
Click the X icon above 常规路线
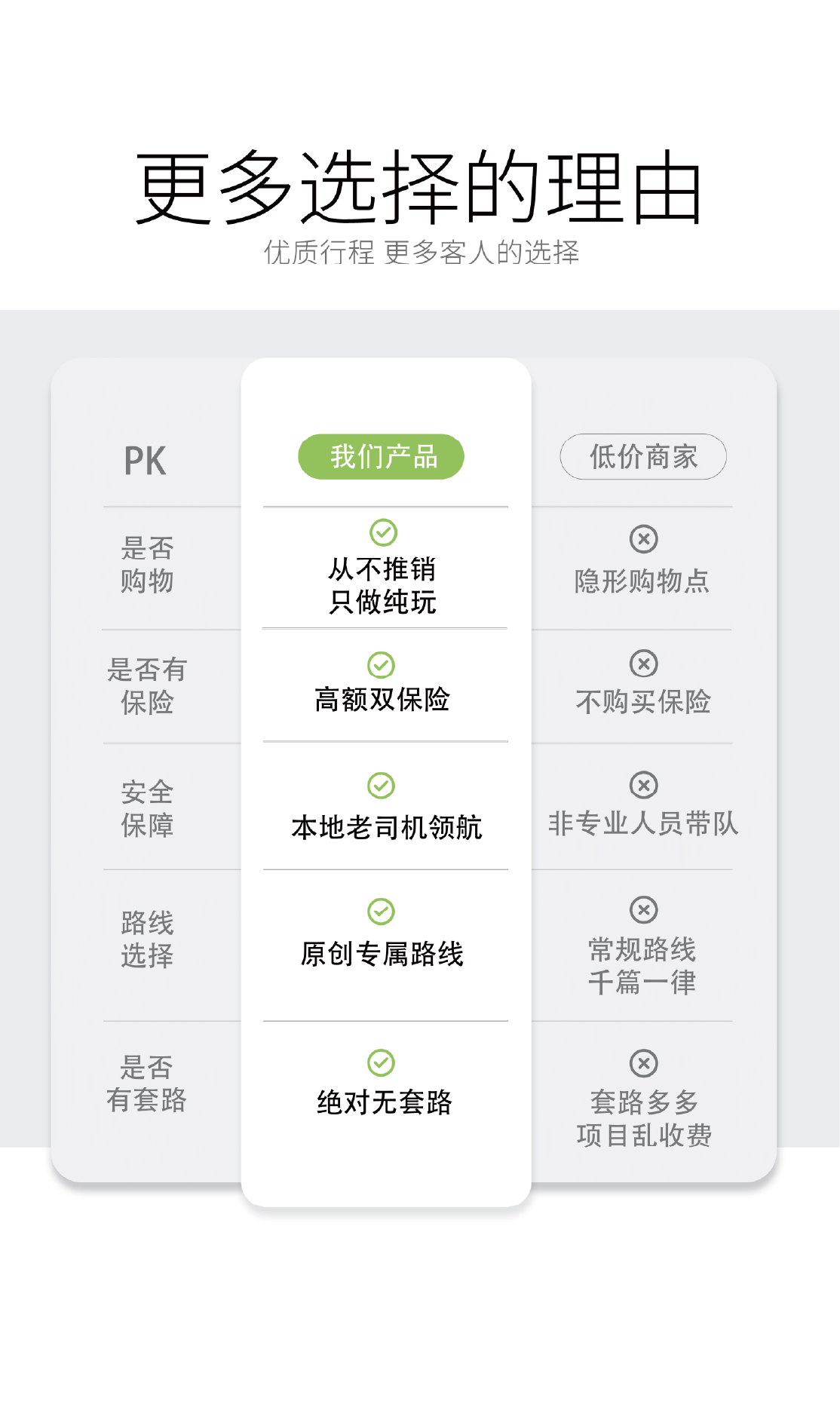pos(643,910)
